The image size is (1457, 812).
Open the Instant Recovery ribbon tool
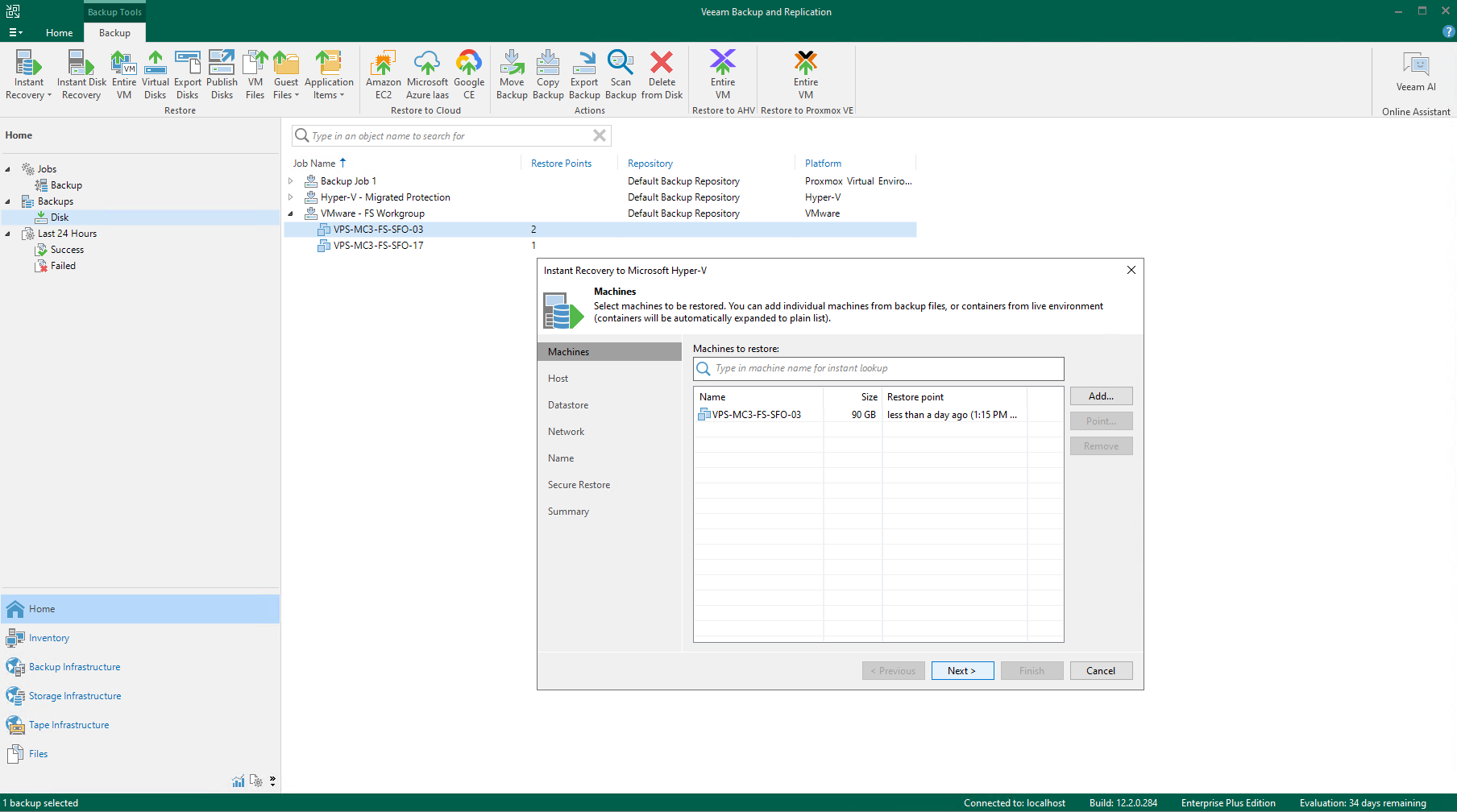coord(28,74)
